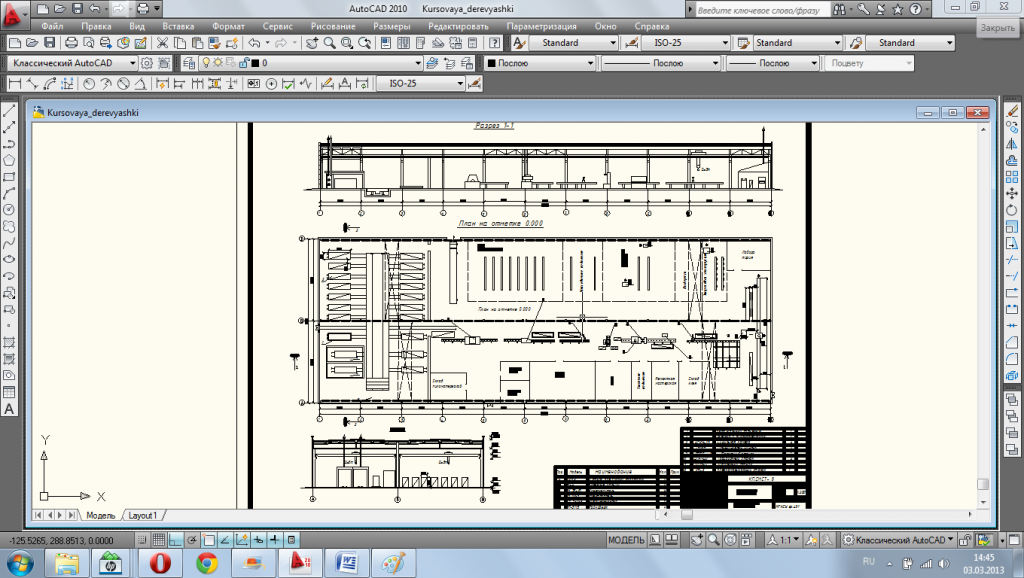1024x578 pixels.
Task: Open the QuickCalc calculator
Action: click(472, 43)
